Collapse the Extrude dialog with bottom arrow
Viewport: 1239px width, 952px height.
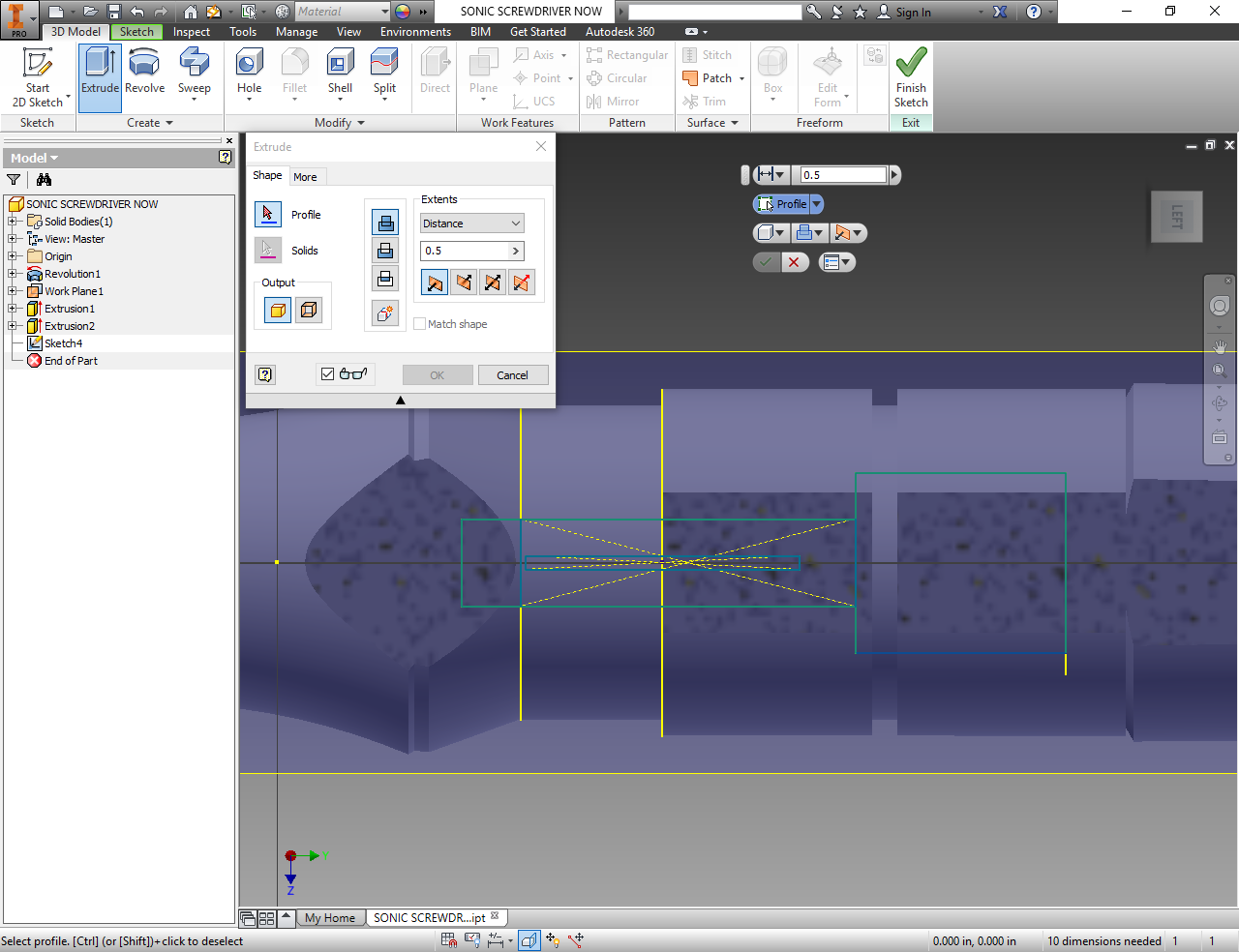coord(400,401)
